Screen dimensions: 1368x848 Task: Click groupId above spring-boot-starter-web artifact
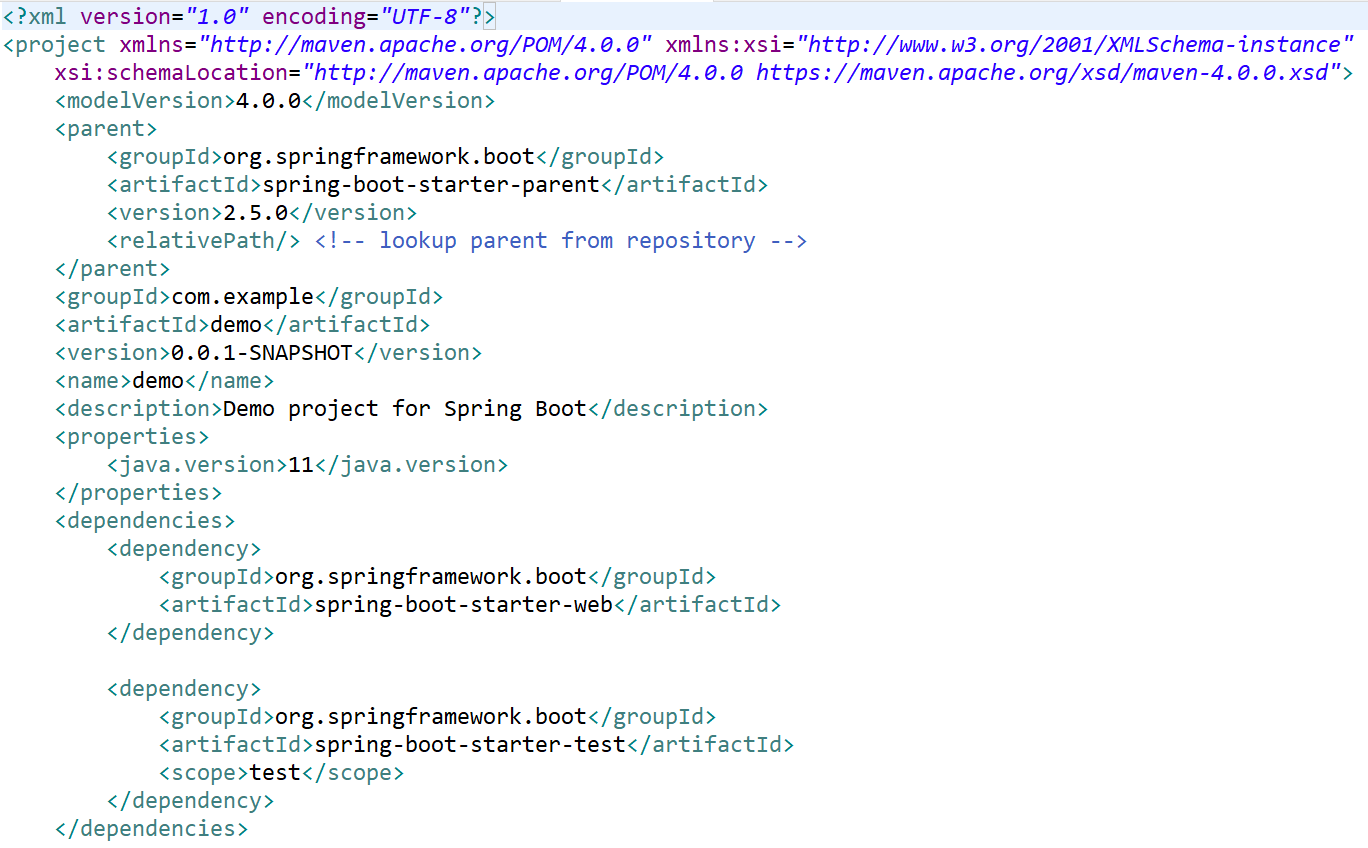(431, 576)
